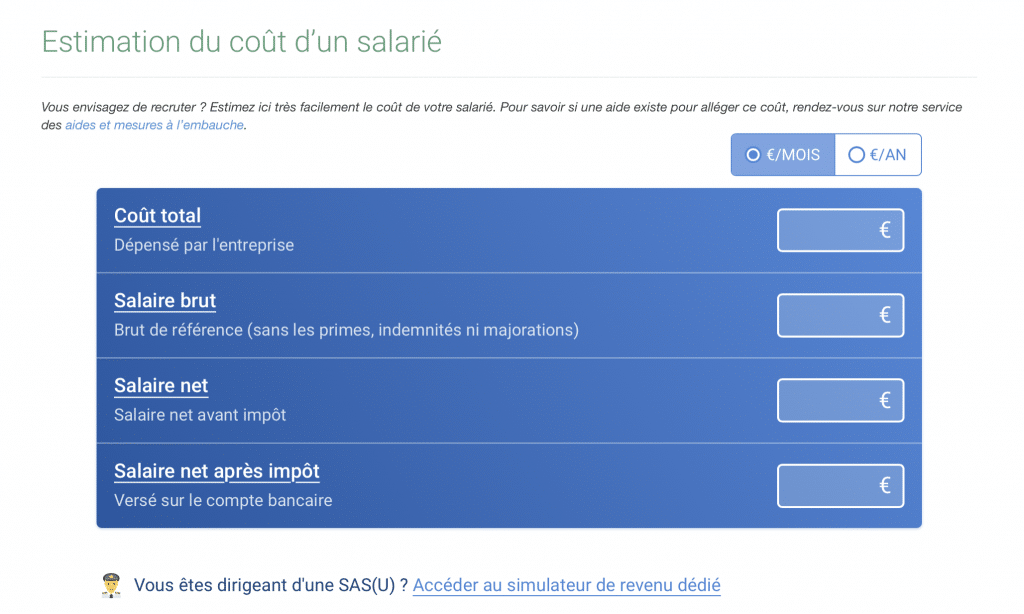Focus the Salaire brut amount input
Image resolution: width=1024 pixels, height=614 pixels.
840,315
